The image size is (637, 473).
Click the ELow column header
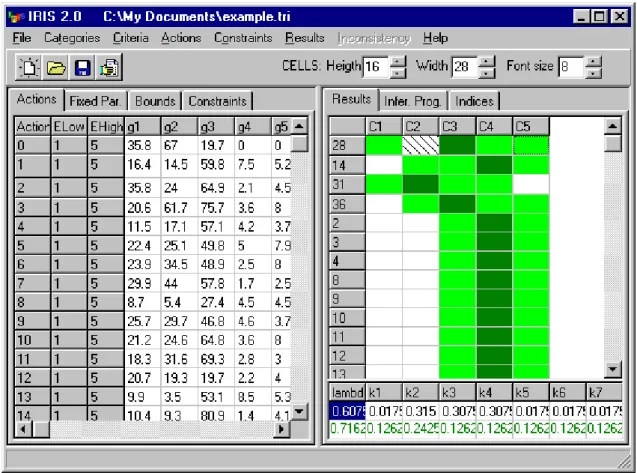(x=69, y=127)
